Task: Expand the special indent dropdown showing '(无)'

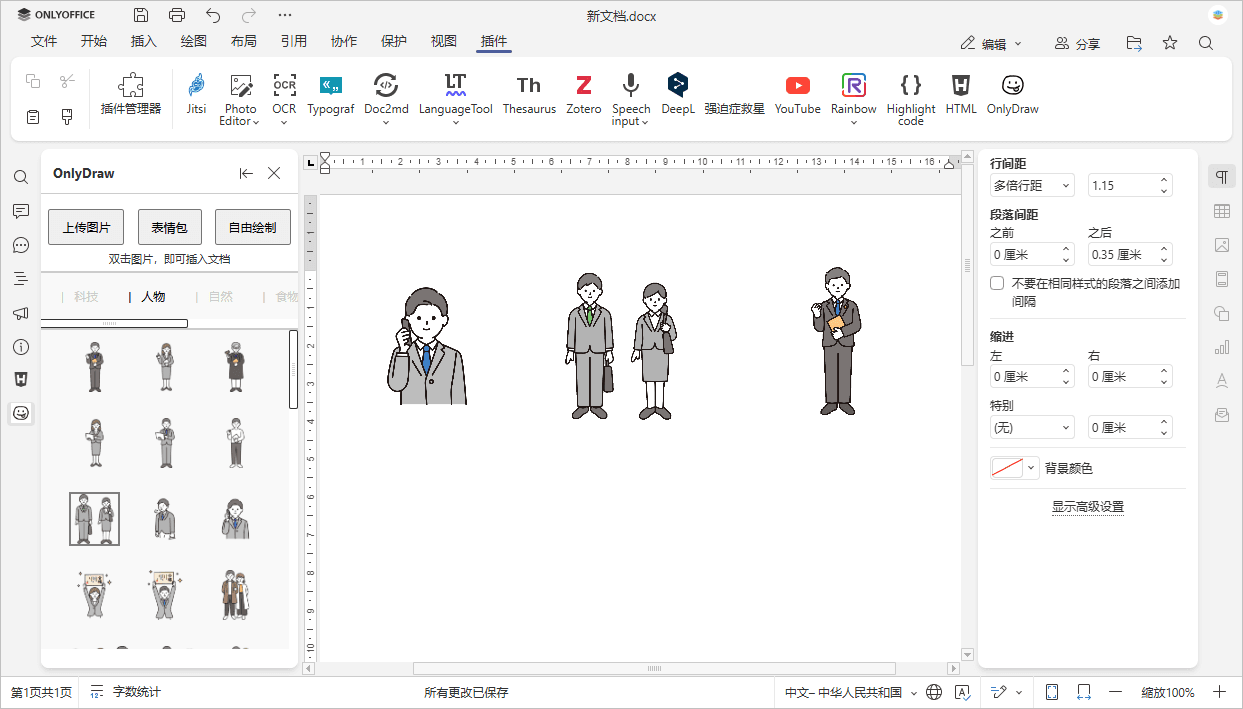Action: pyautogui.click(x=1031, y=427)
